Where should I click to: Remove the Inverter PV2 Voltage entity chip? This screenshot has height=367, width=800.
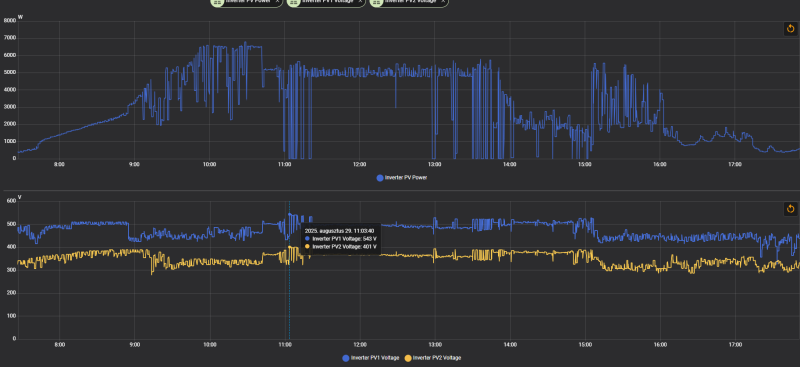point(443,2)
